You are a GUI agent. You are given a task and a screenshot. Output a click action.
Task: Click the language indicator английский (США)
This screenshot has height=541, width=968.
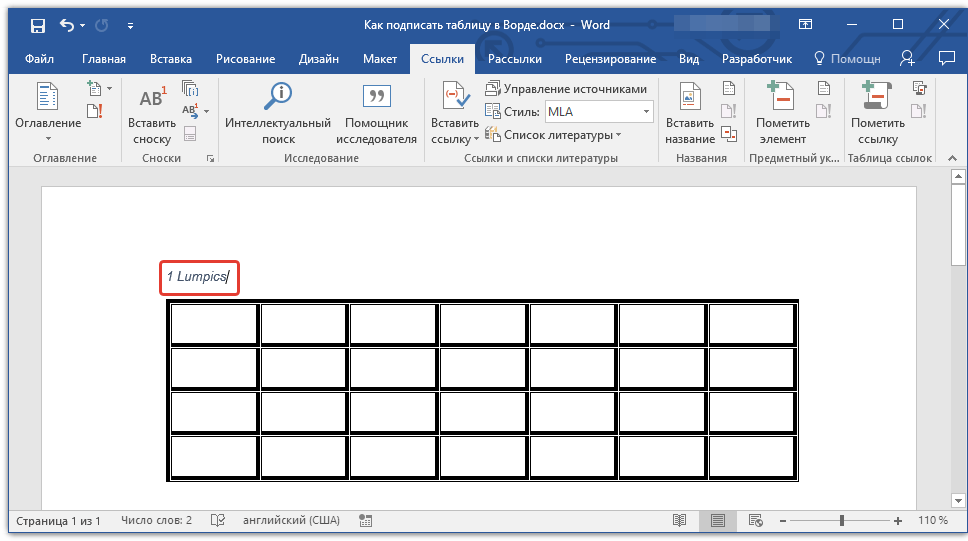(291, 521)
